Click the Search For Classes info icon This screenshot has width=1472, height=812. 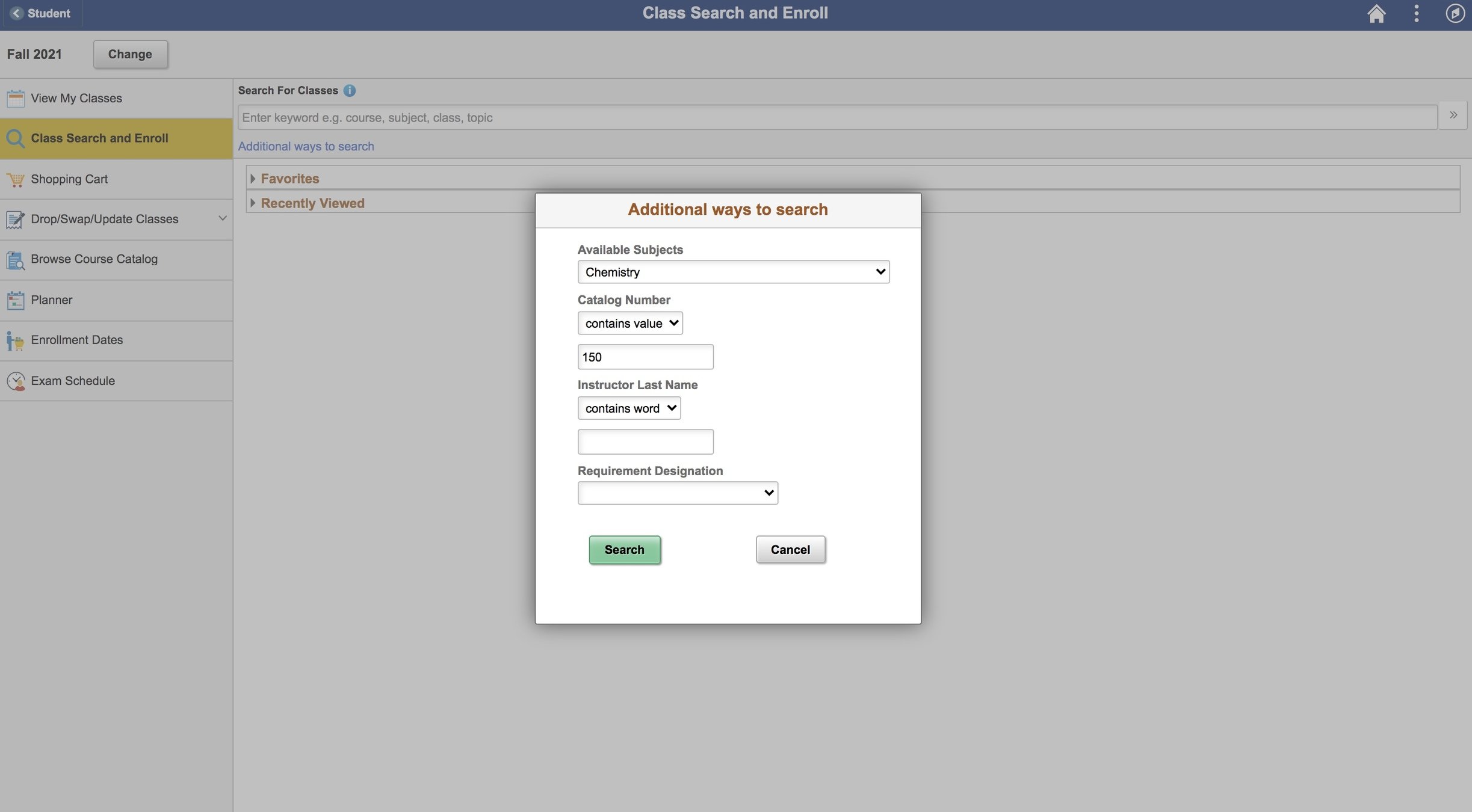349,90
